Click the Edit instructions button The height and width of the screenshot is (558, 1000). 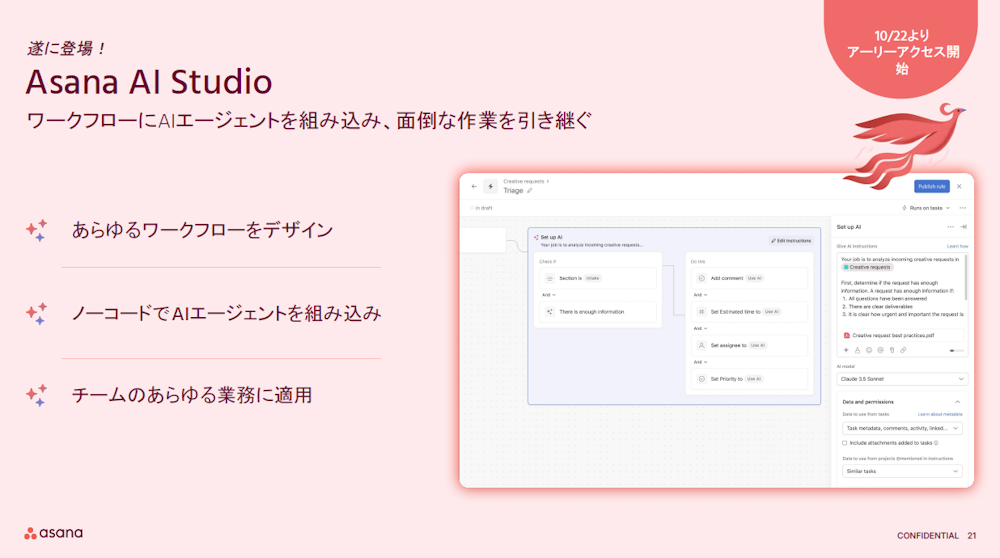point(791,240)
